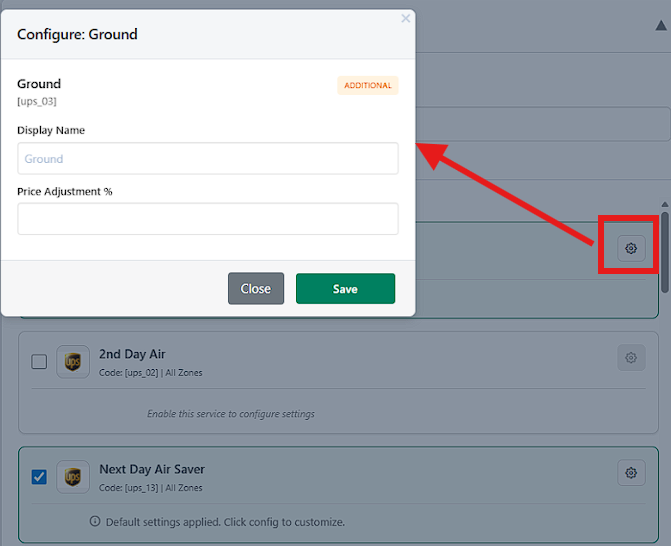
Task: Click the scroll up arrow of services list
Action: click(x=664, y=204)
